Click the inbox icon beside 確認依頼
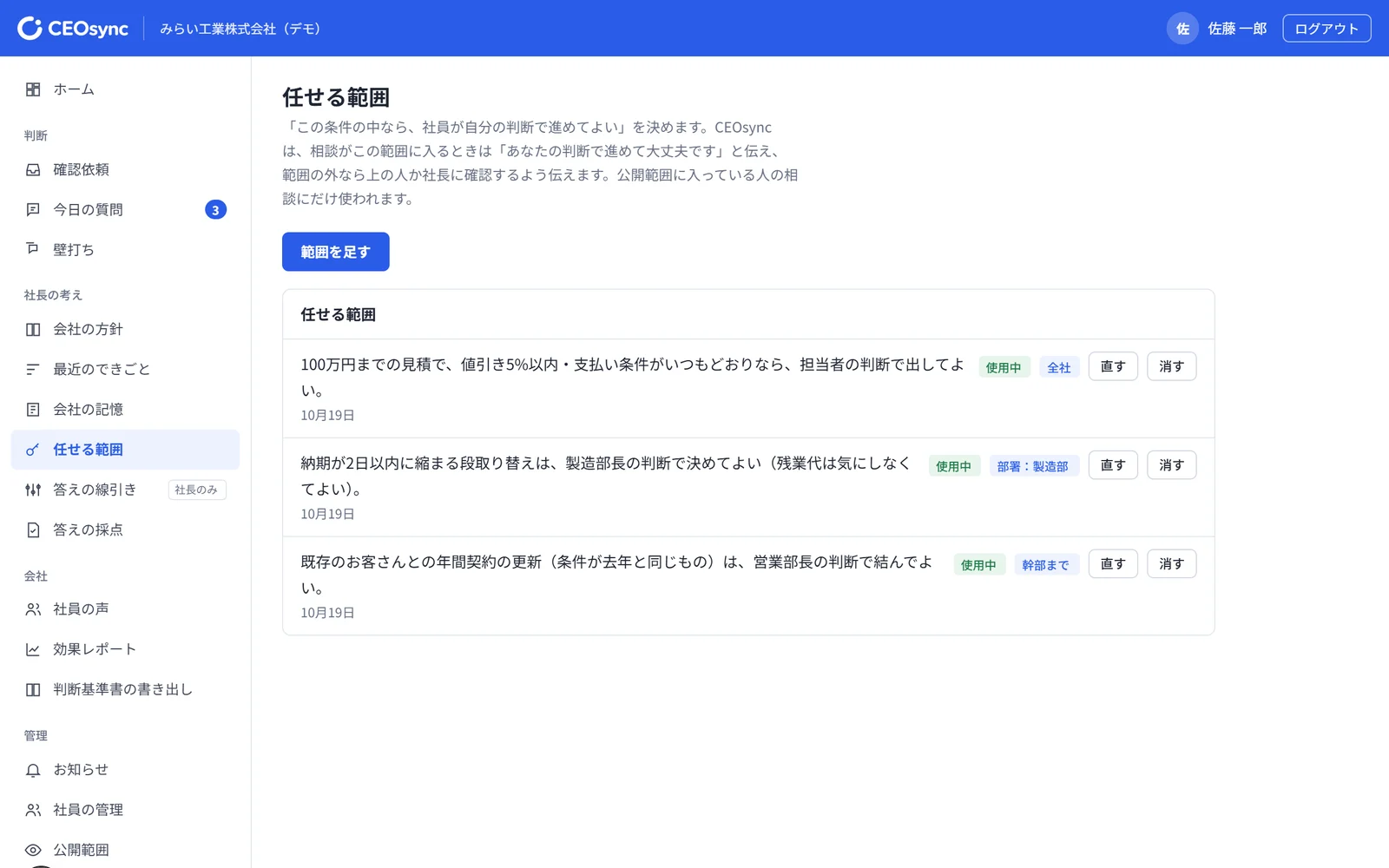This screenshot has height=868, width=1389. click(33, 170)
